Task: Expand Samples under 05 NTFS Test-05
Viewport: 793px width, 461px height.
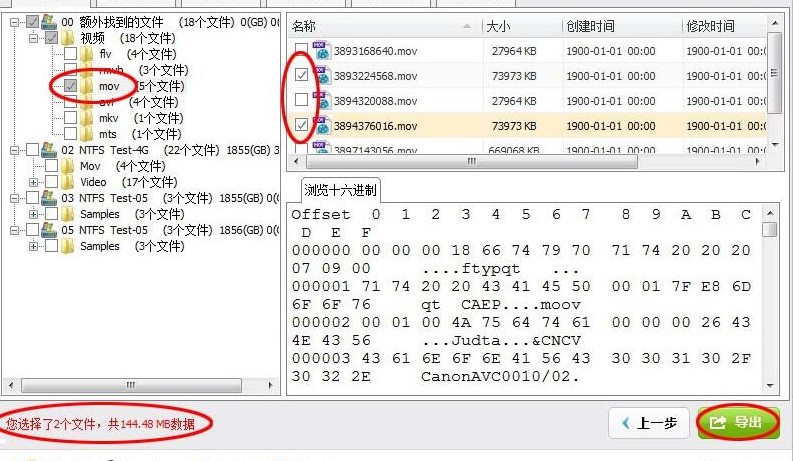Action: [x=33, y=246]
